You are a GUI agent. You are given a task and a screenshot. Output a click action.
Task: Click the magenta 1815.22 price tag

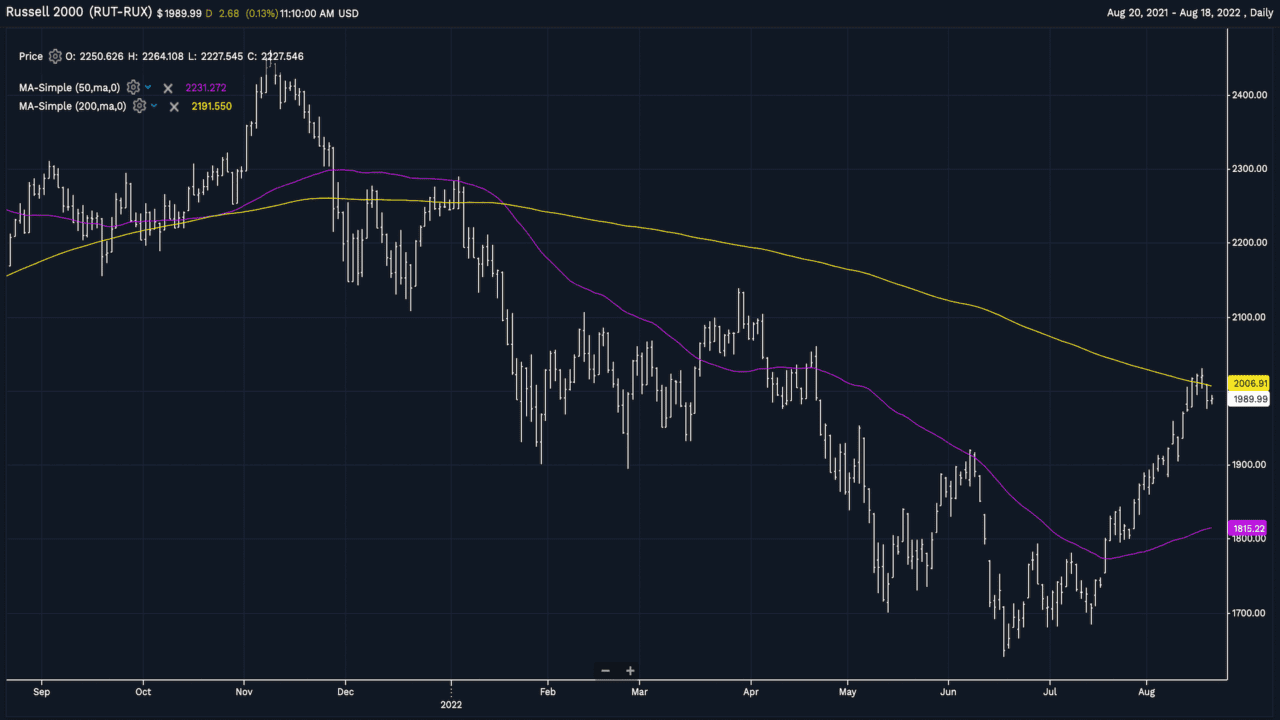click(x=1250, y=528)
